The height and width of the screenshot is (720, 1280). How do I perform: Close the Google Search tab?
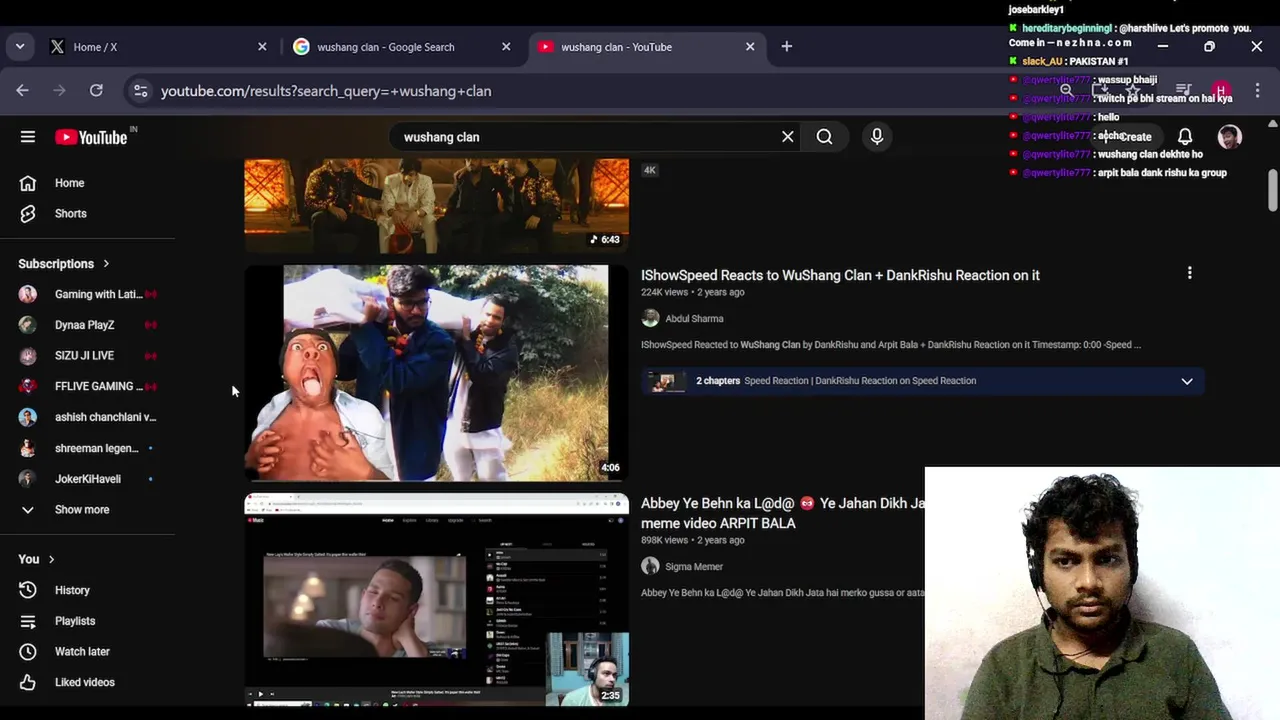(506, 47)
